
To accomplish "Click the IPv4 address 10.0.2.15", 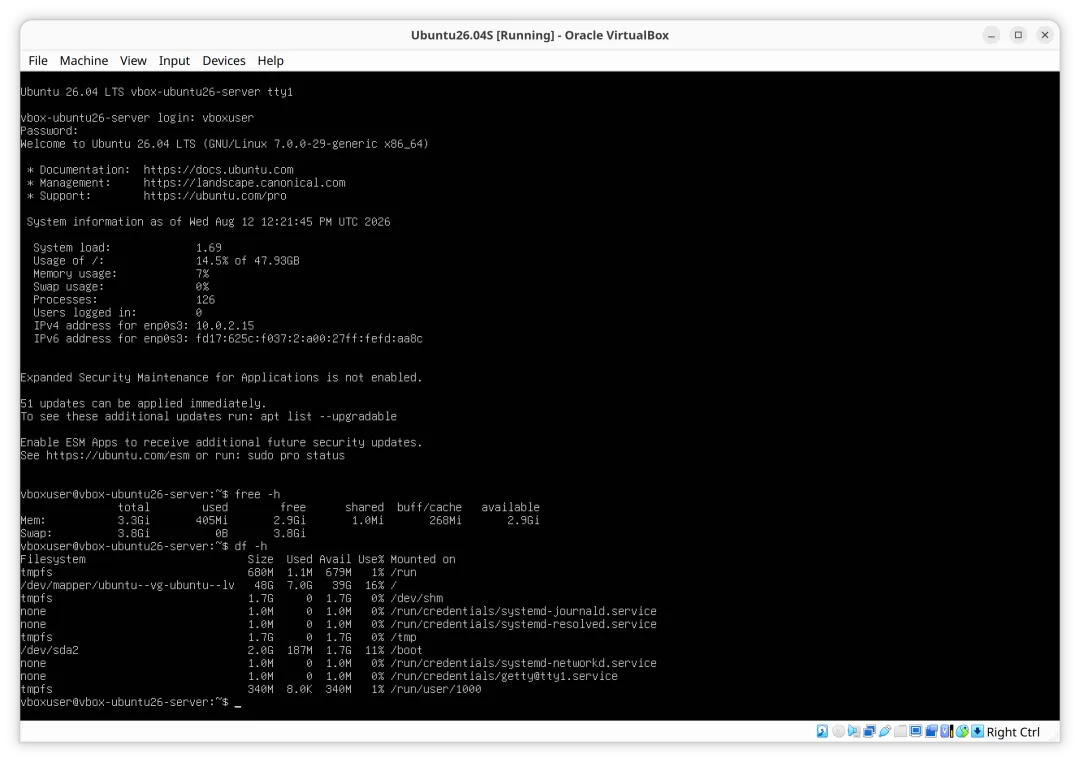I will click(225, 325).
